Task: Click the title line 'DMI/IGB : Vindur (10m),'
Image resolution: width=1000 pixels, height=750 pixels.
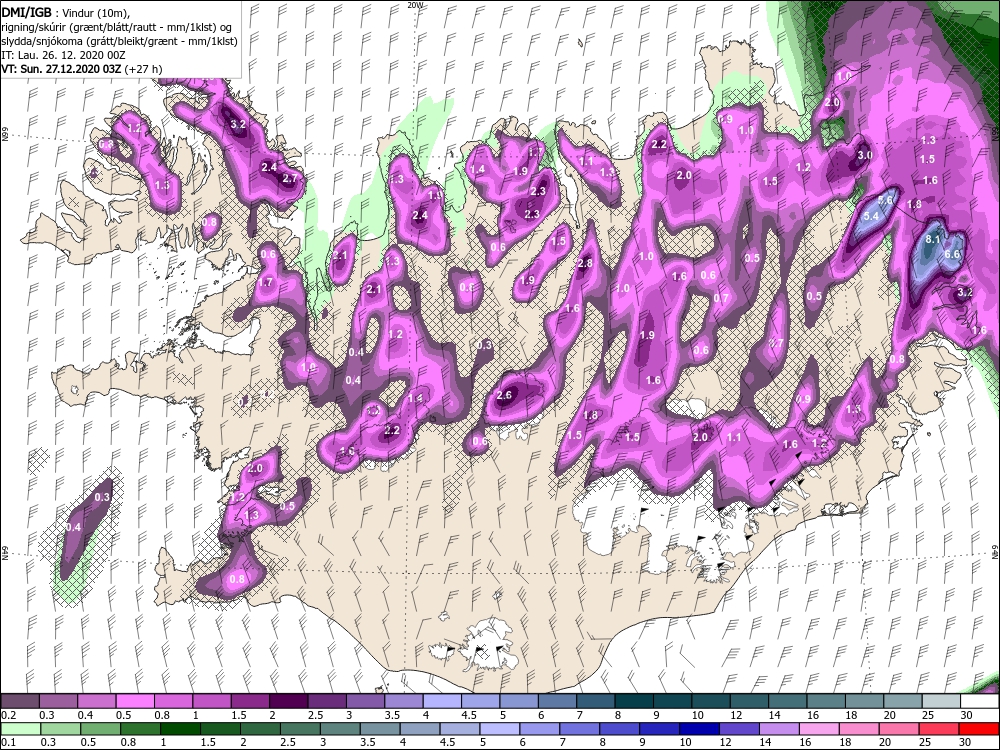Action: coord(66,11)
